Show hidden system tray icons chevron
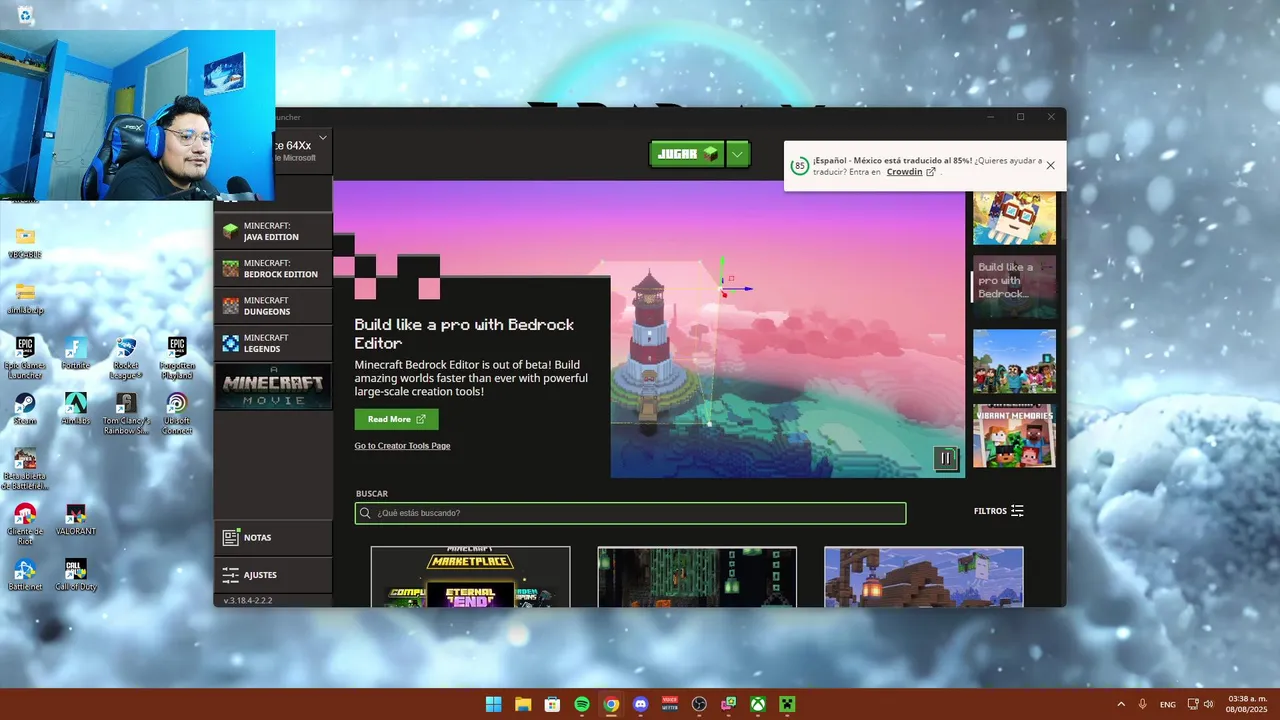This screenshot has height=720, width=1280. (x=1120, y=704)
